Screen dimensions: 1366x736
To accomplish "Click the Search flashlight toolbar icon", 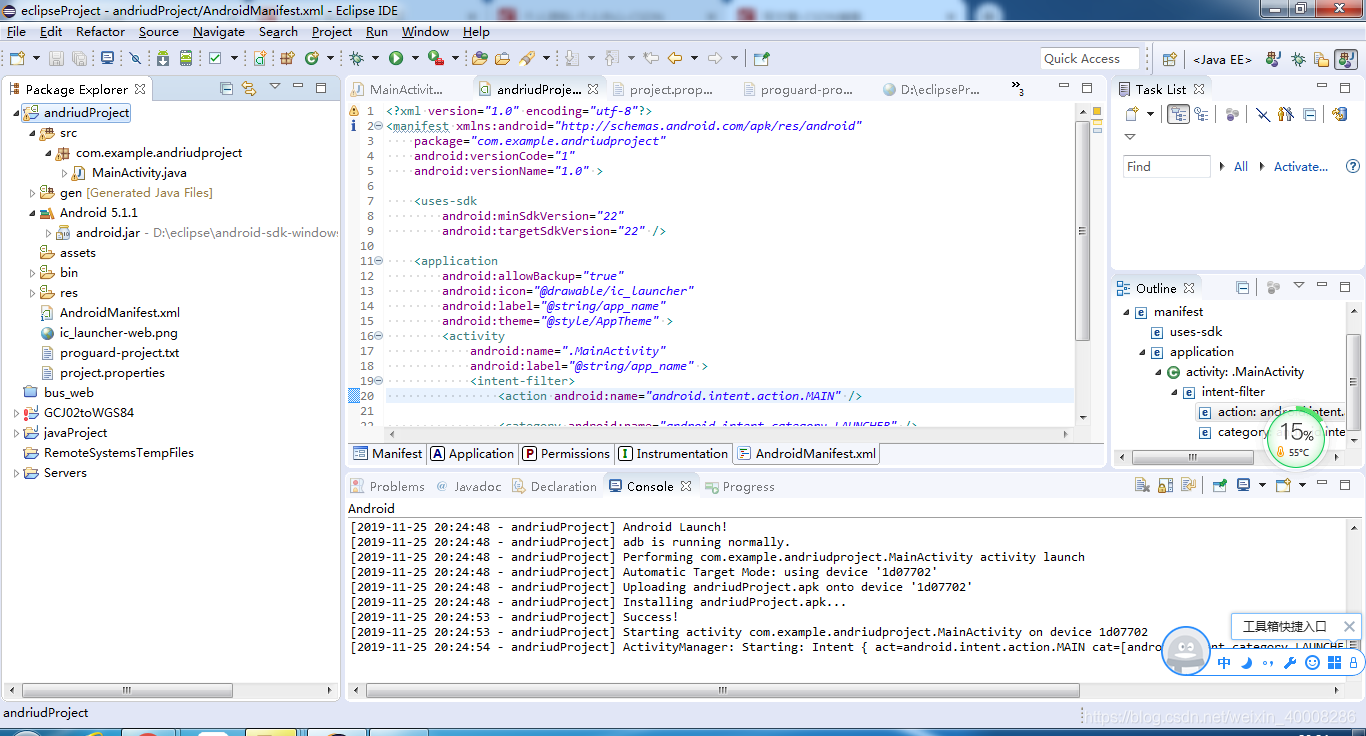I will [x=528, y=59].
